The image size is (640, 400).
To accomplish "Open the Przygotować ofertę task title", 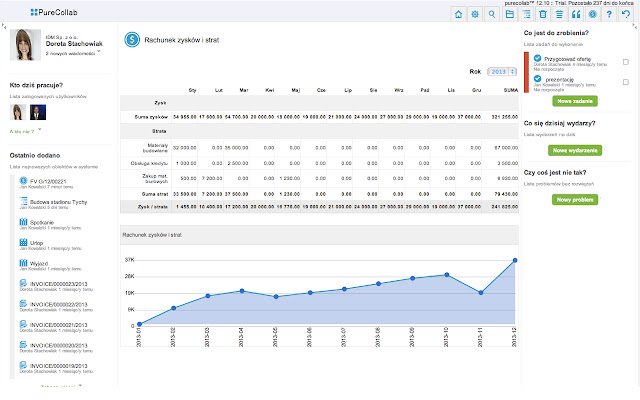I will [x=567, y=59].
